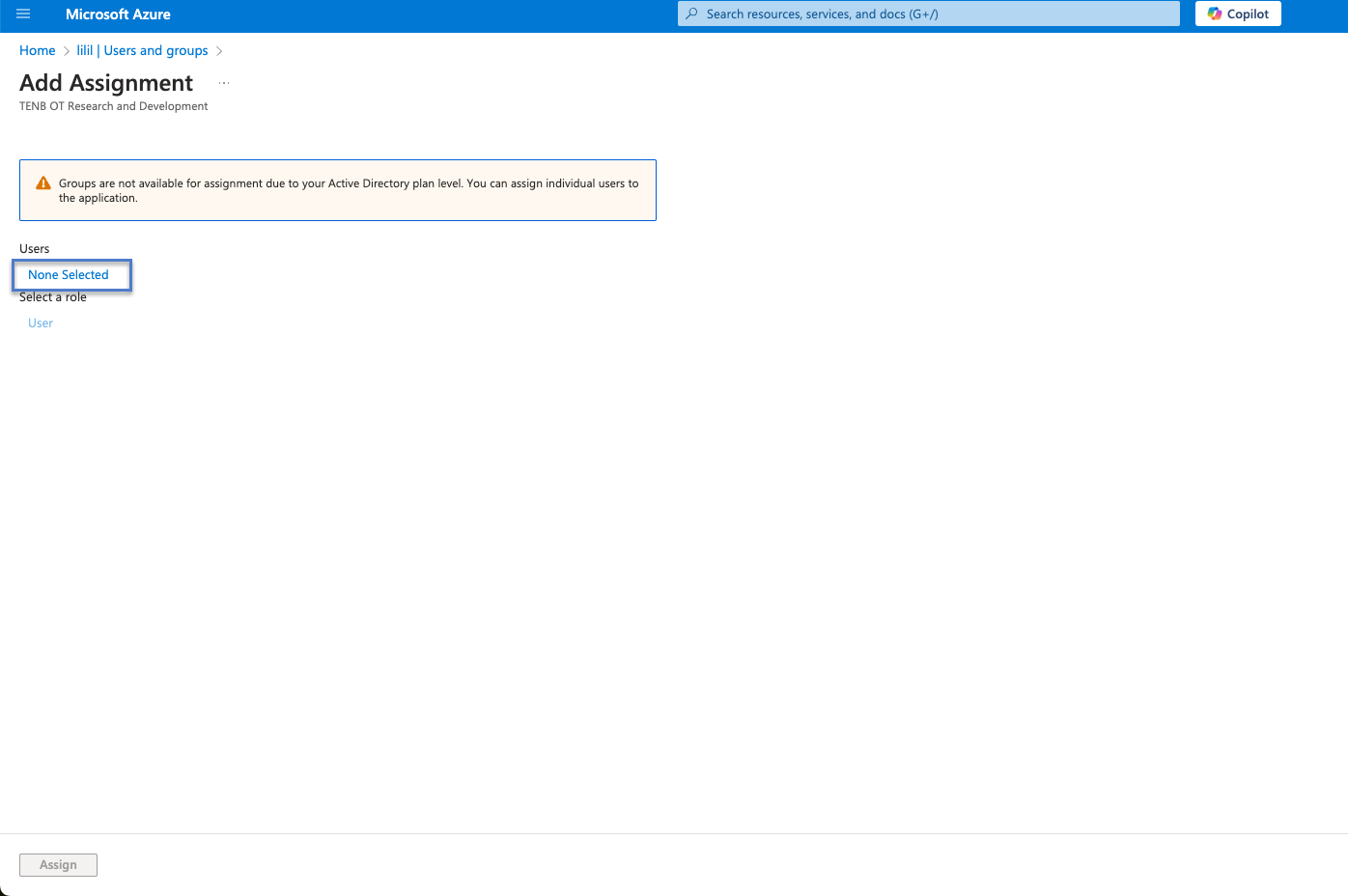Click the TENB OT Research and Development subtitle
This screenshot has width=1348, height=896.
[113, 107]
